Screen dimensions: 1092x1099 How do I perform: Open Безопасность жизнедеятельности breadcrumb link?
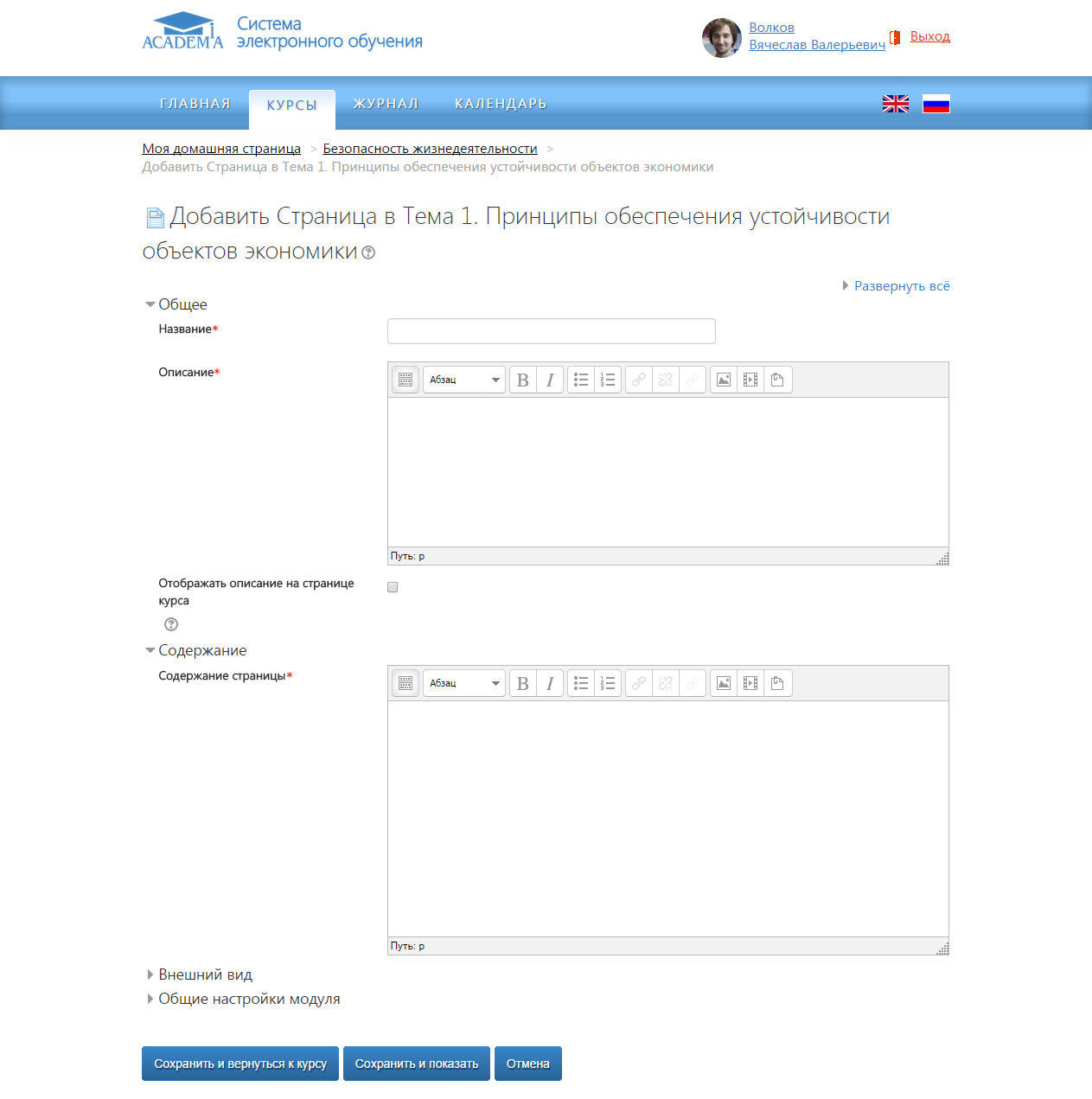(x=430, y=149)
